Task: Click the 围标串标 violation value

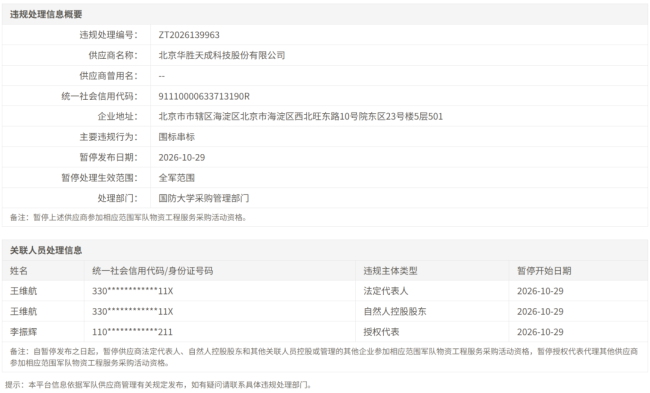Action: coord(177,137)
